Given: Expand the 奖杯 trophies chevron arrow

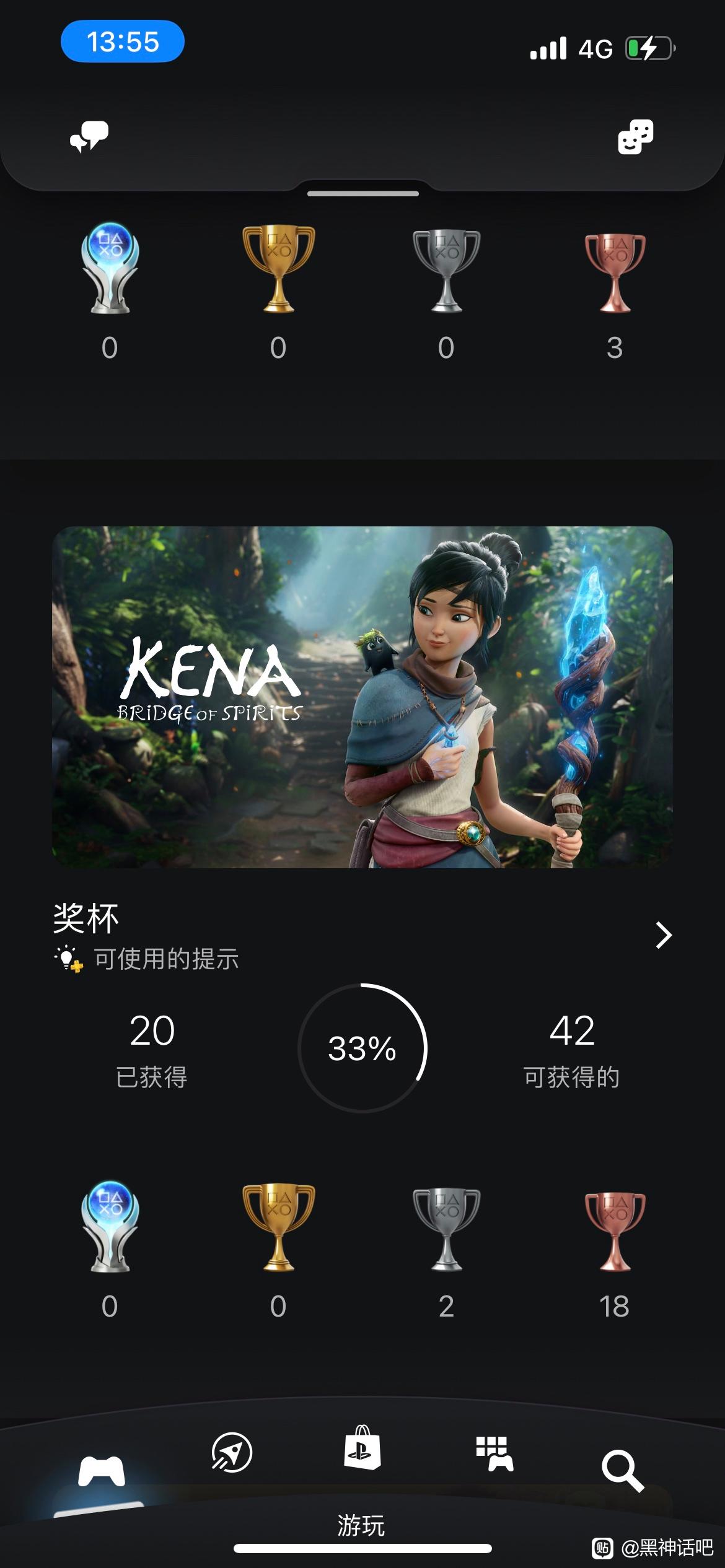Looking at the screenshot, I should [x=664, y=935].
